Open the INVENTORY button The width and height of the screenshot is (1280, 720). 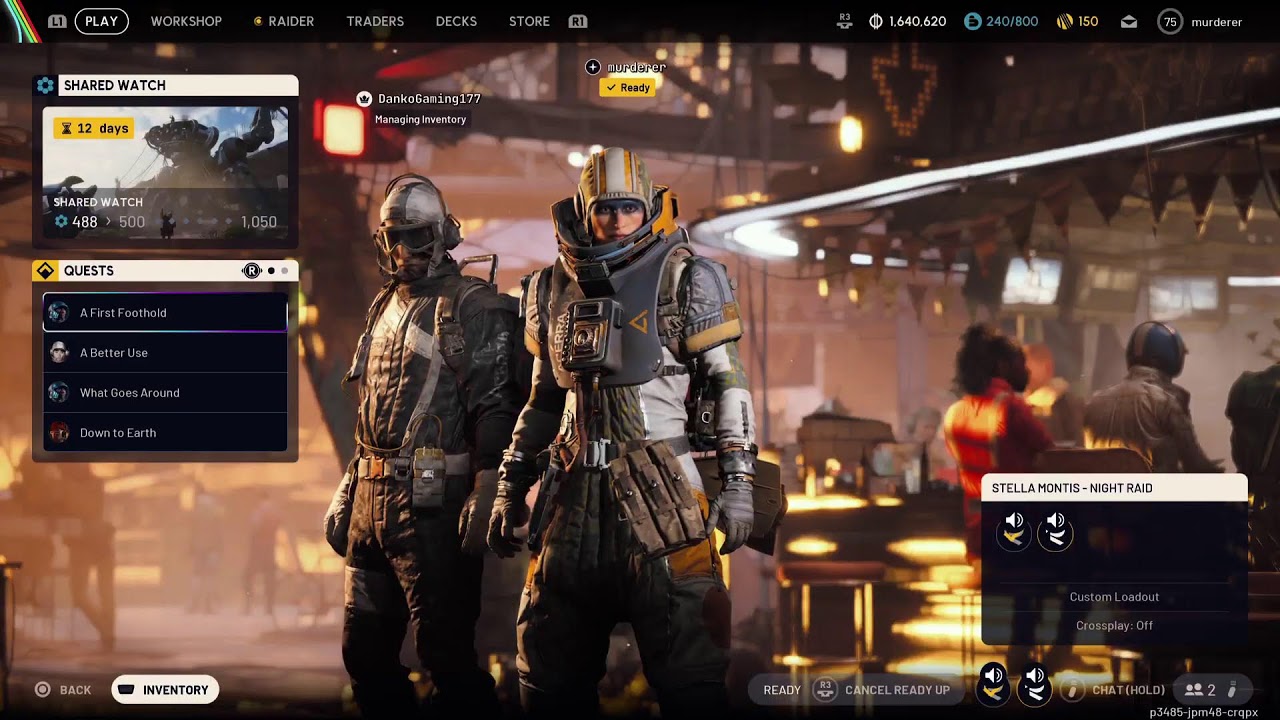165,690
